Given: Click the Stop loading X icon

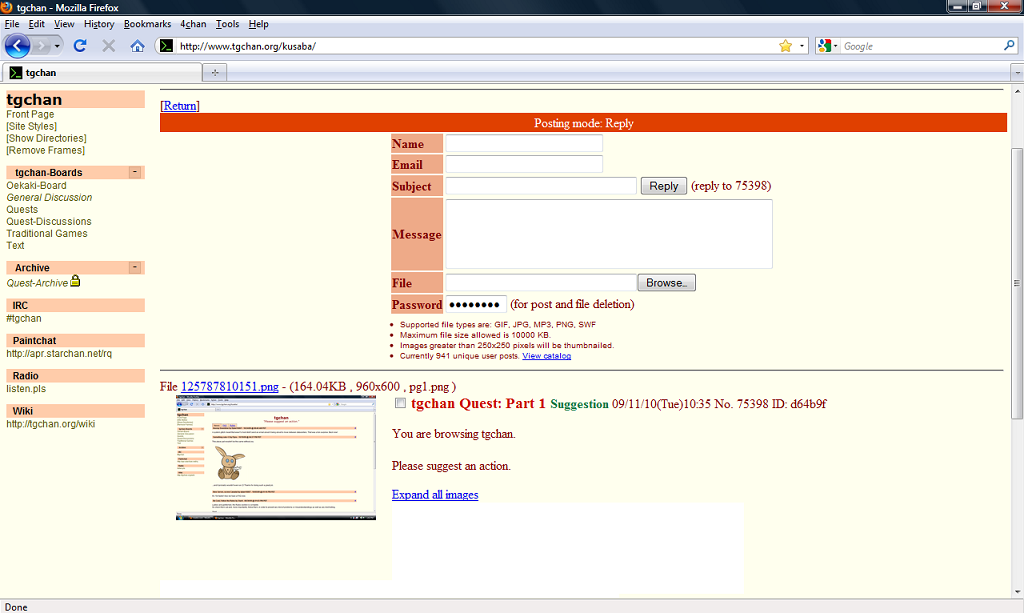Looking at the screenshot, I should click(109, 46).
